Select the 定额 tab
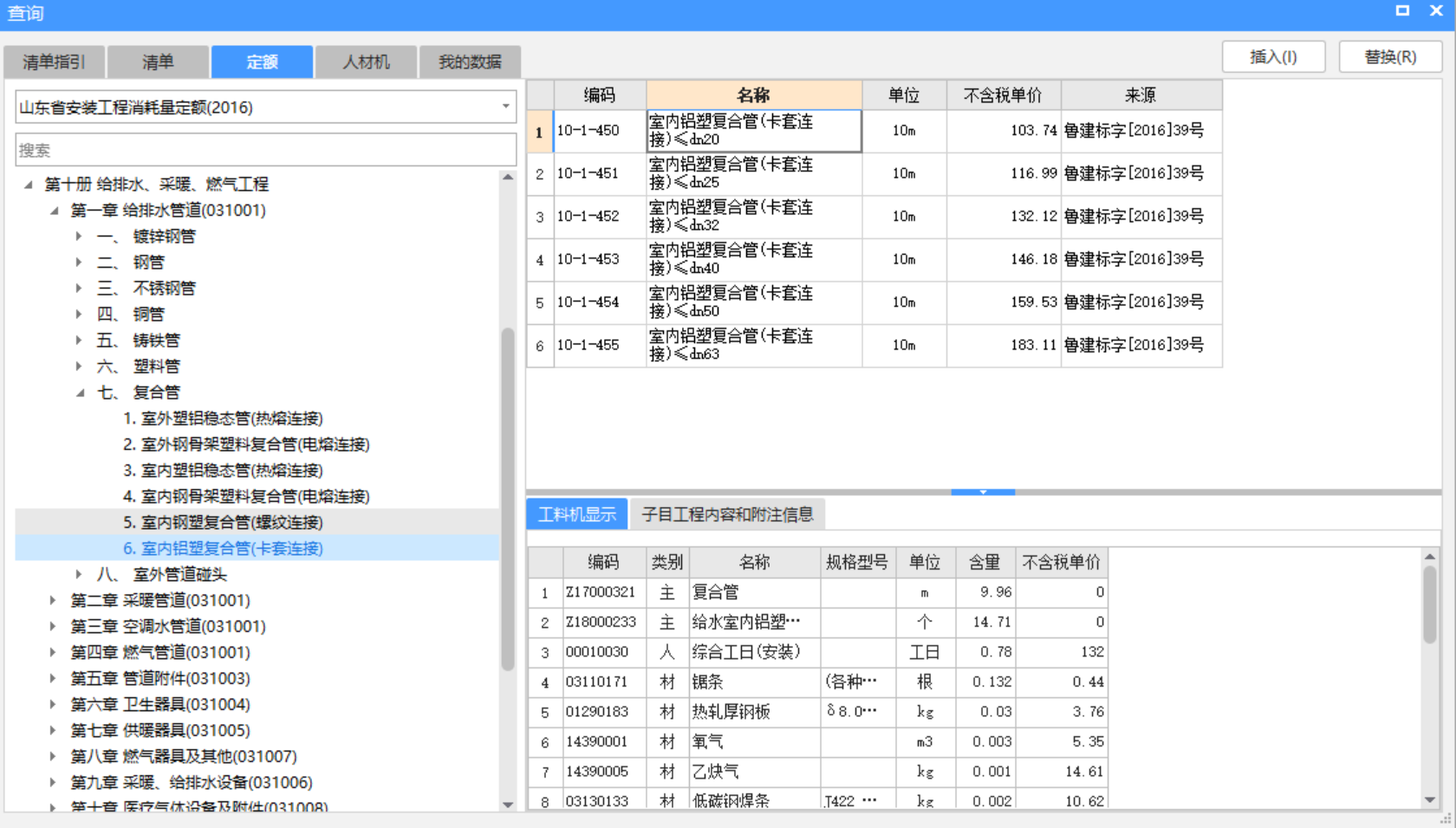Screen dimensions: 1456x828 click(262, 62)
